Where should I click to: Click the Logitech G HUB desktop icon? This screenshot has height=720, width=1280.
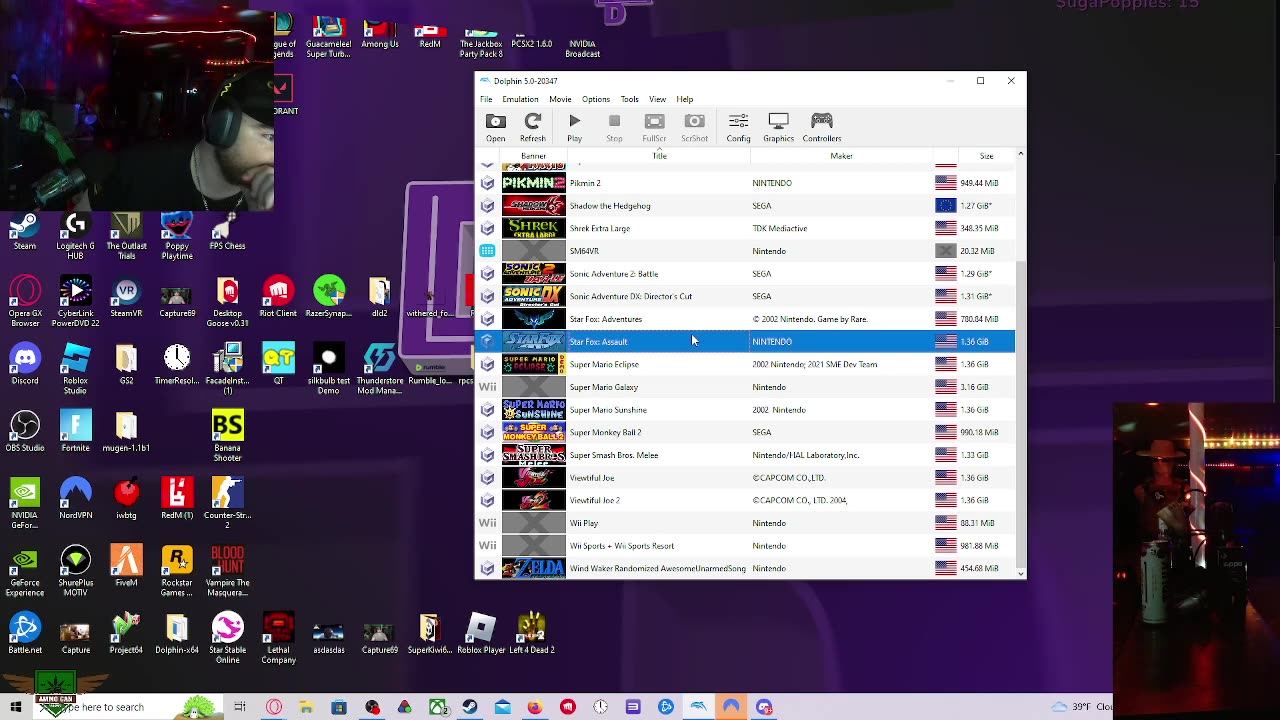point(75,237)
